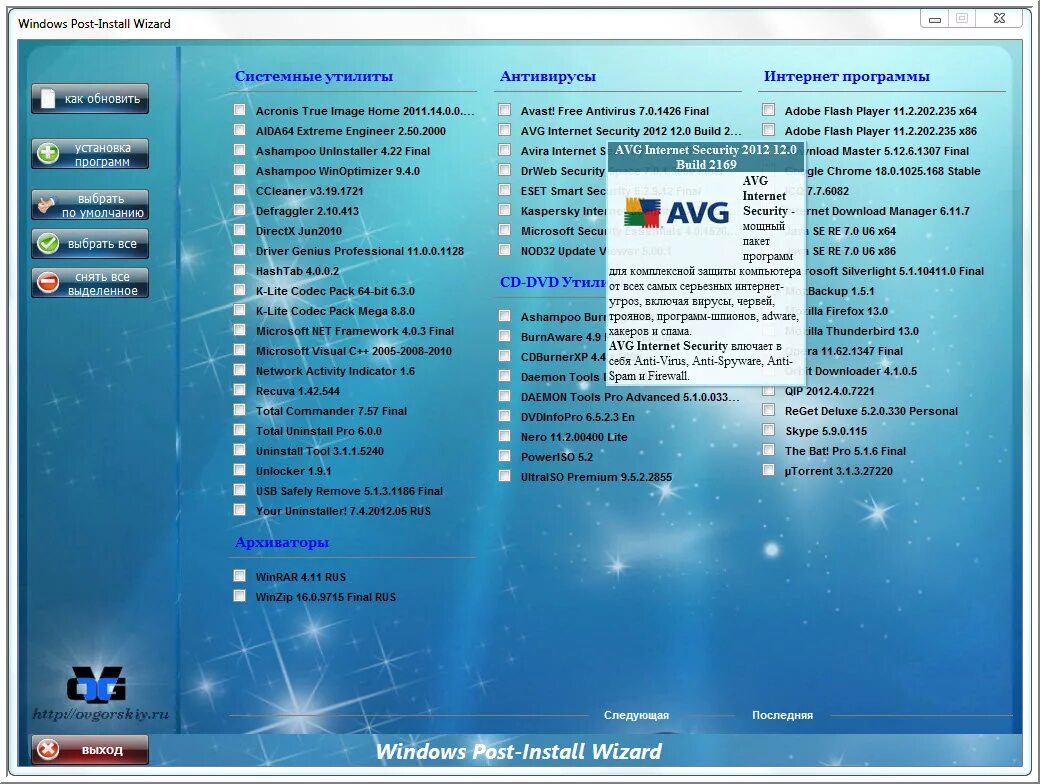Check AIDA64 Extreme Engineer checkbox
Viewport: 1040px width, 784px height.
point(239,129)
